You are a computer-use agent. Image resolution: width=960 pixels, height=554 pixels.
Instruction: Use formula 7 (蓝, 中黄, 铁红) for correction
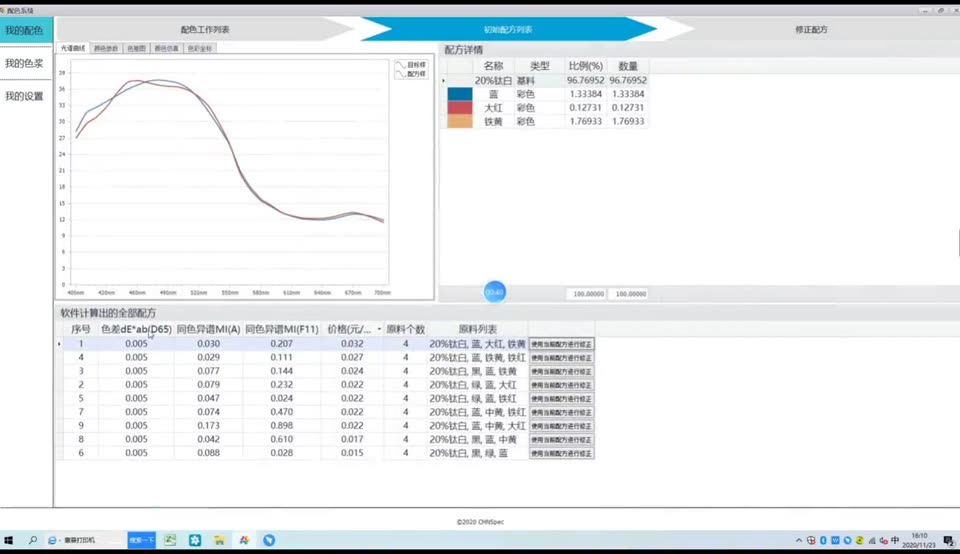(x=561, y=412)
